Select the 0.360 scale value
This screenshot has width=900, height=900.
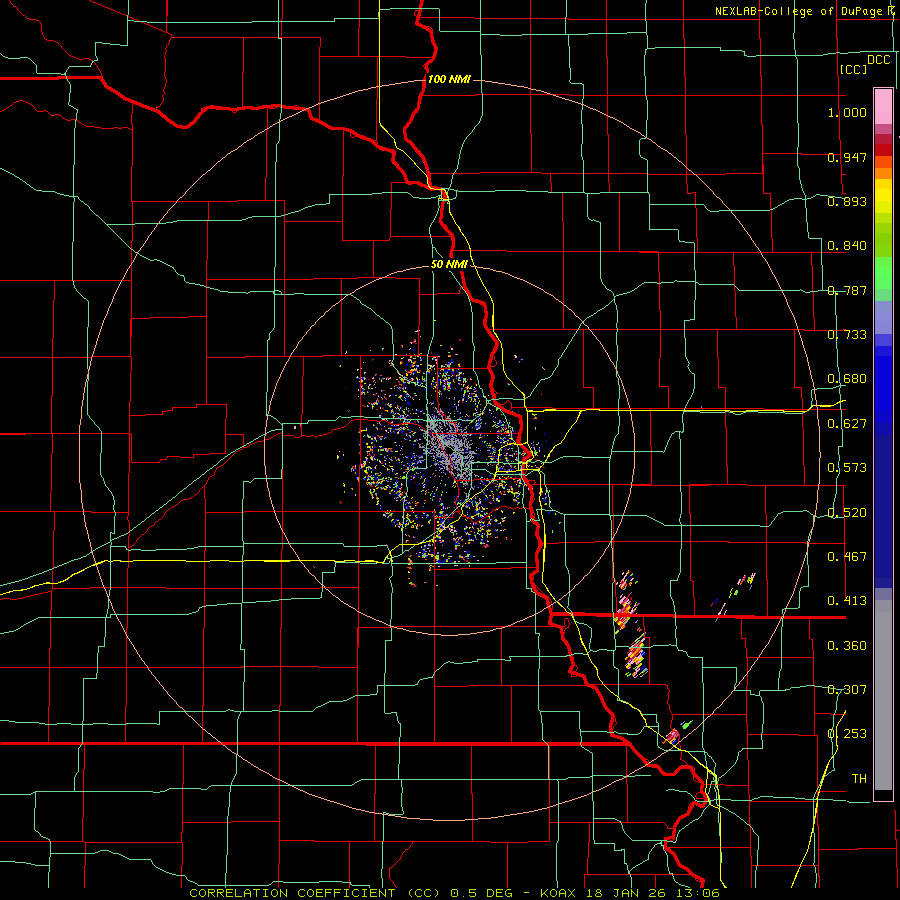coord(847,646)
